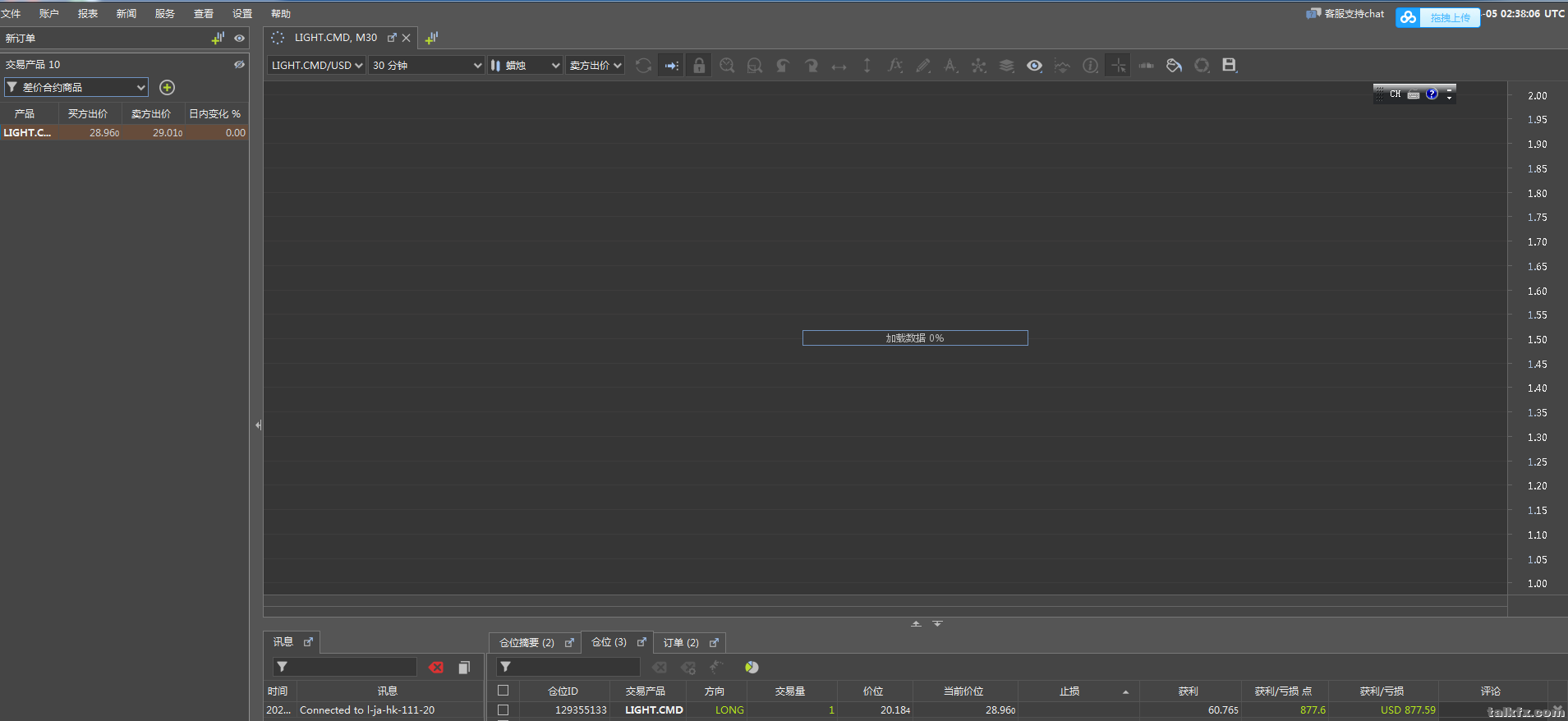This screenshot has width=1568, height=721.
Task: Click the chart info icon
Action: (x=1090, y=66)
